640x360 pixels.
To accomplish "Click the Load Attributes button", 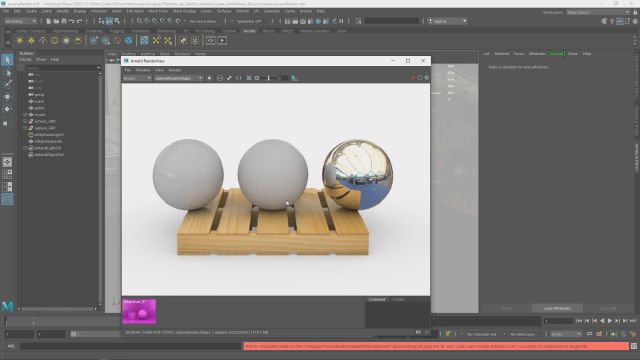I will (557, 309).
